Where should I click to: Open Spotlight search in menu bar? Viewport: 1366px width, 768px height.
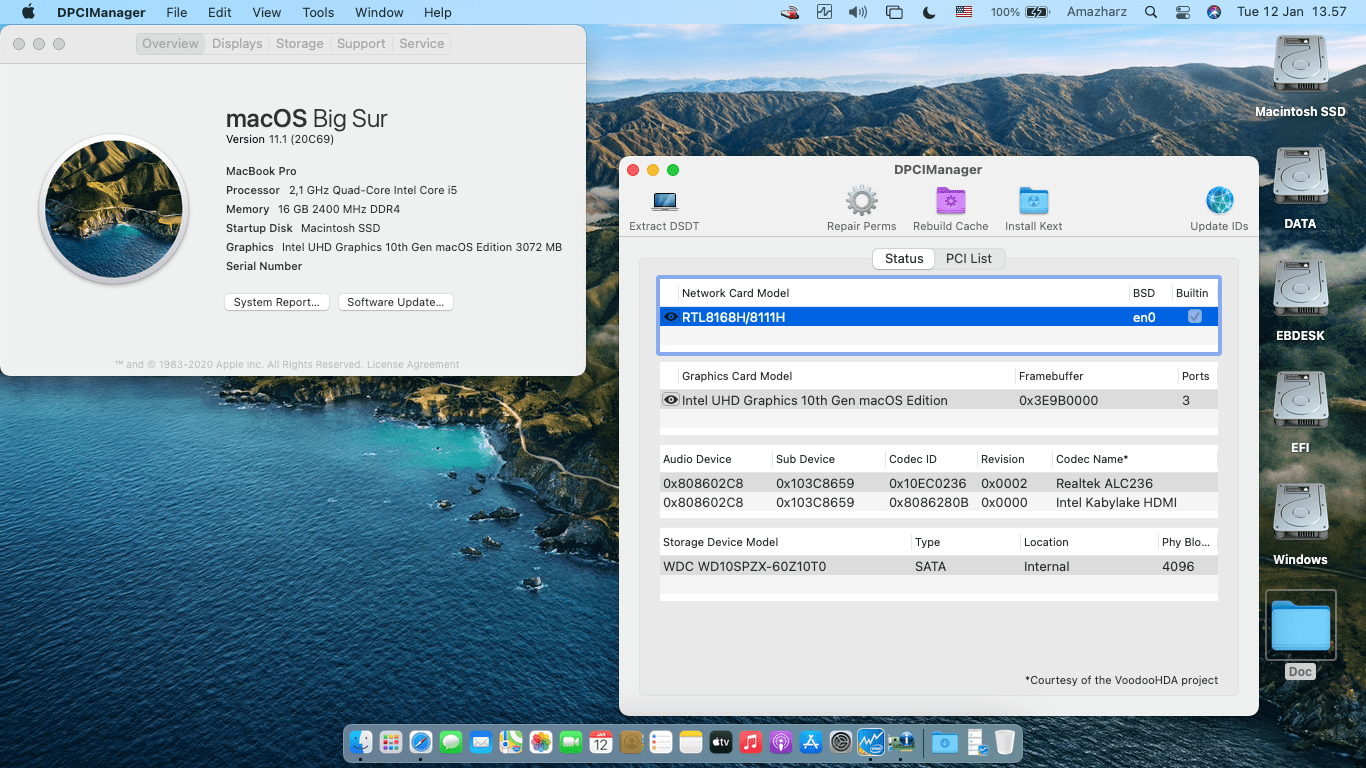(x=1151, y=12)
